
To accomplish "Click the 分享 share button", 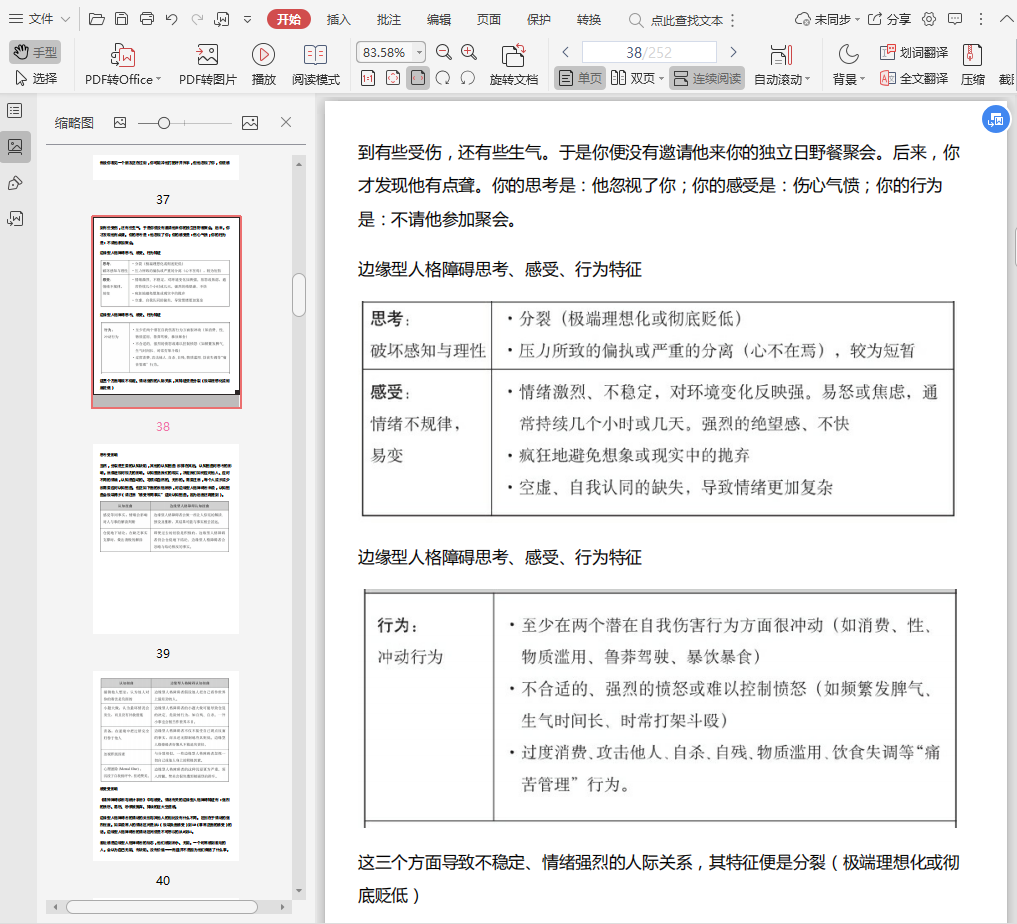I will coord(889,19).
